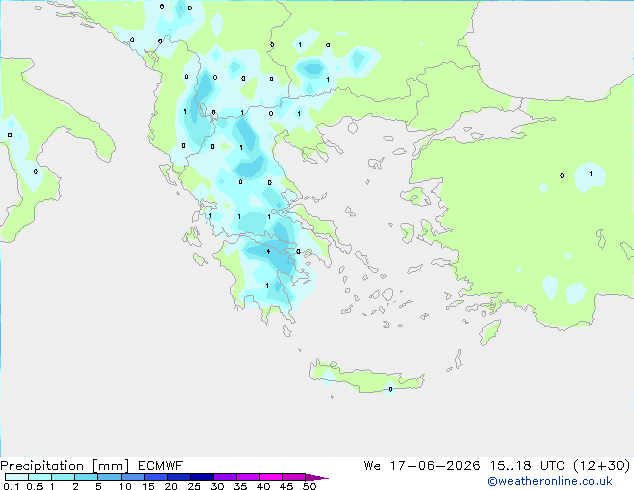This screenshot has width=634, height=490.
Task: Select the 30–35 mm purple legend swatch
Action: (225, 477)
